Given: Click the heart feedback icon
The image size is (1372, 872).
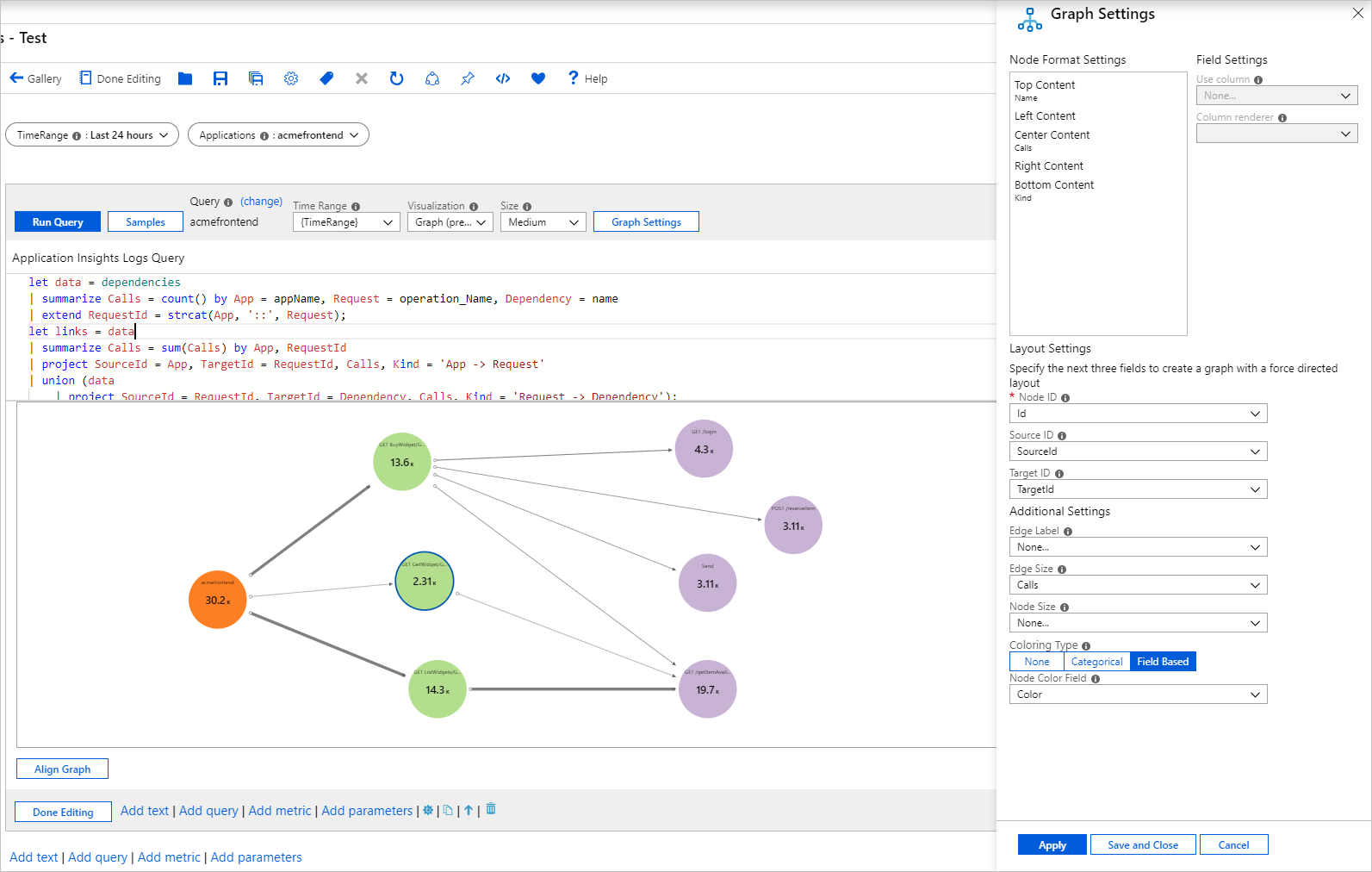Looking at the screenshot, I should [538, 78].
